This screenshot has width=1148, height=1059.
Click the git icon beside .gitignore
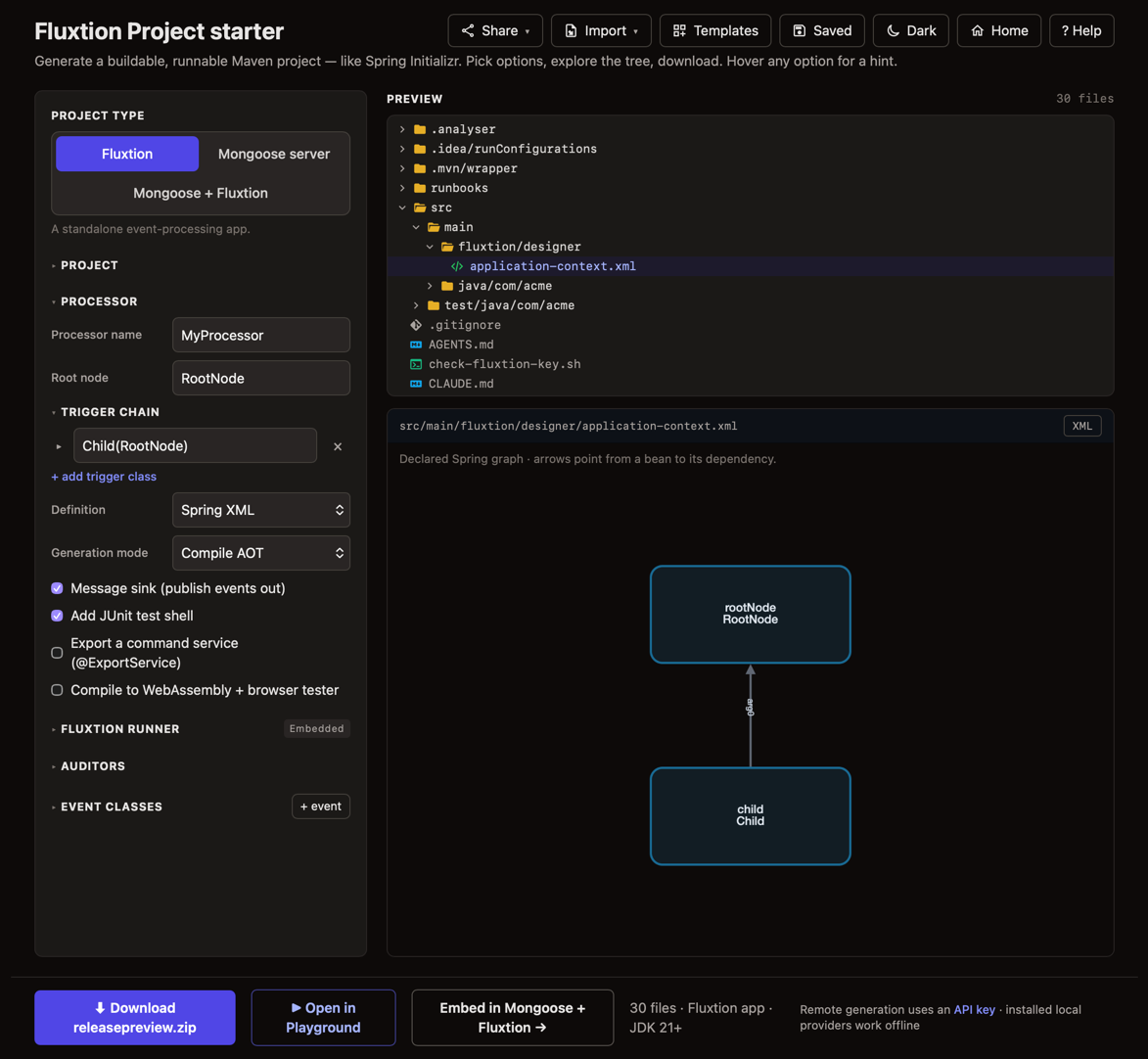click(x=416, y=325)
